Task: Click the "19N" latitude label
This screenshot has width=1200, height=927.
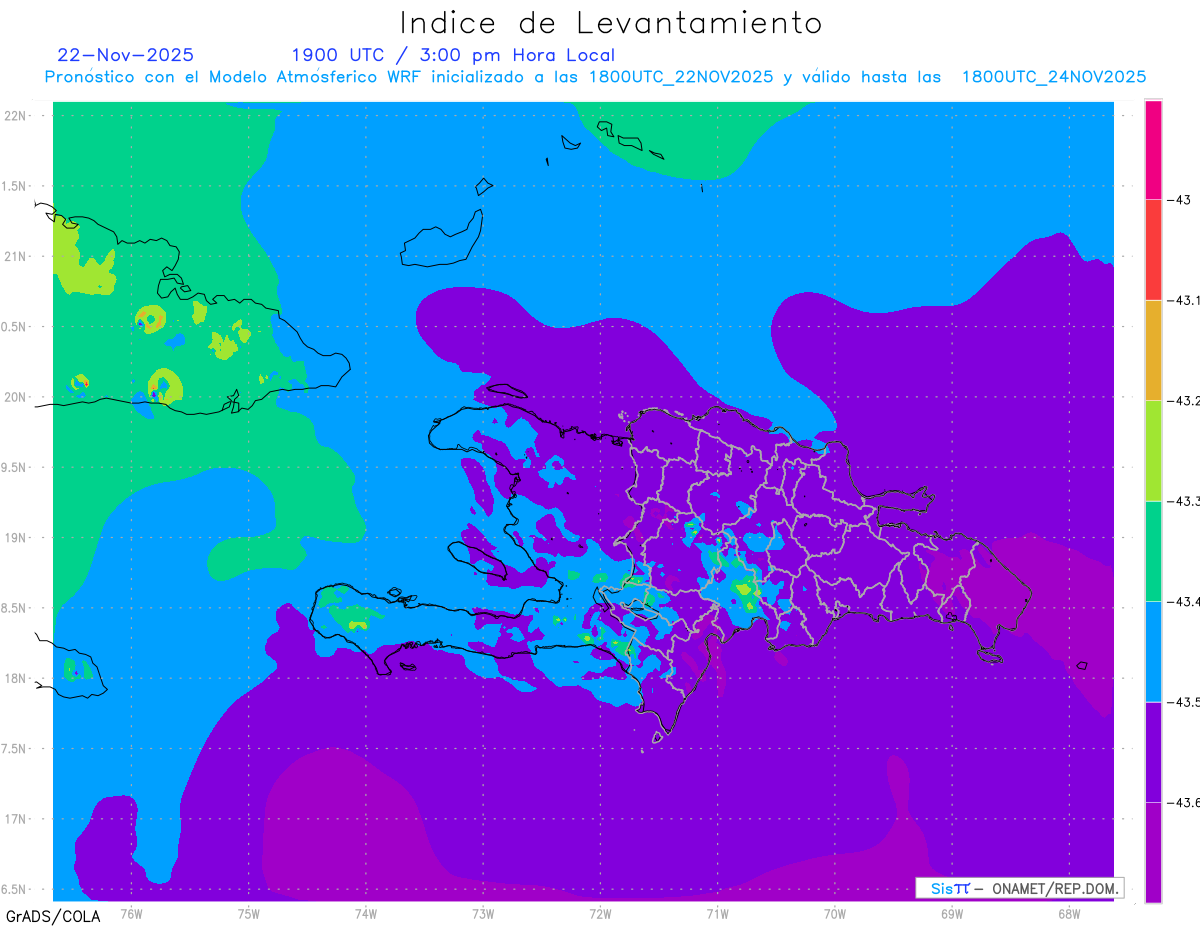Action: pyautogui.click(x=15, y=538)
